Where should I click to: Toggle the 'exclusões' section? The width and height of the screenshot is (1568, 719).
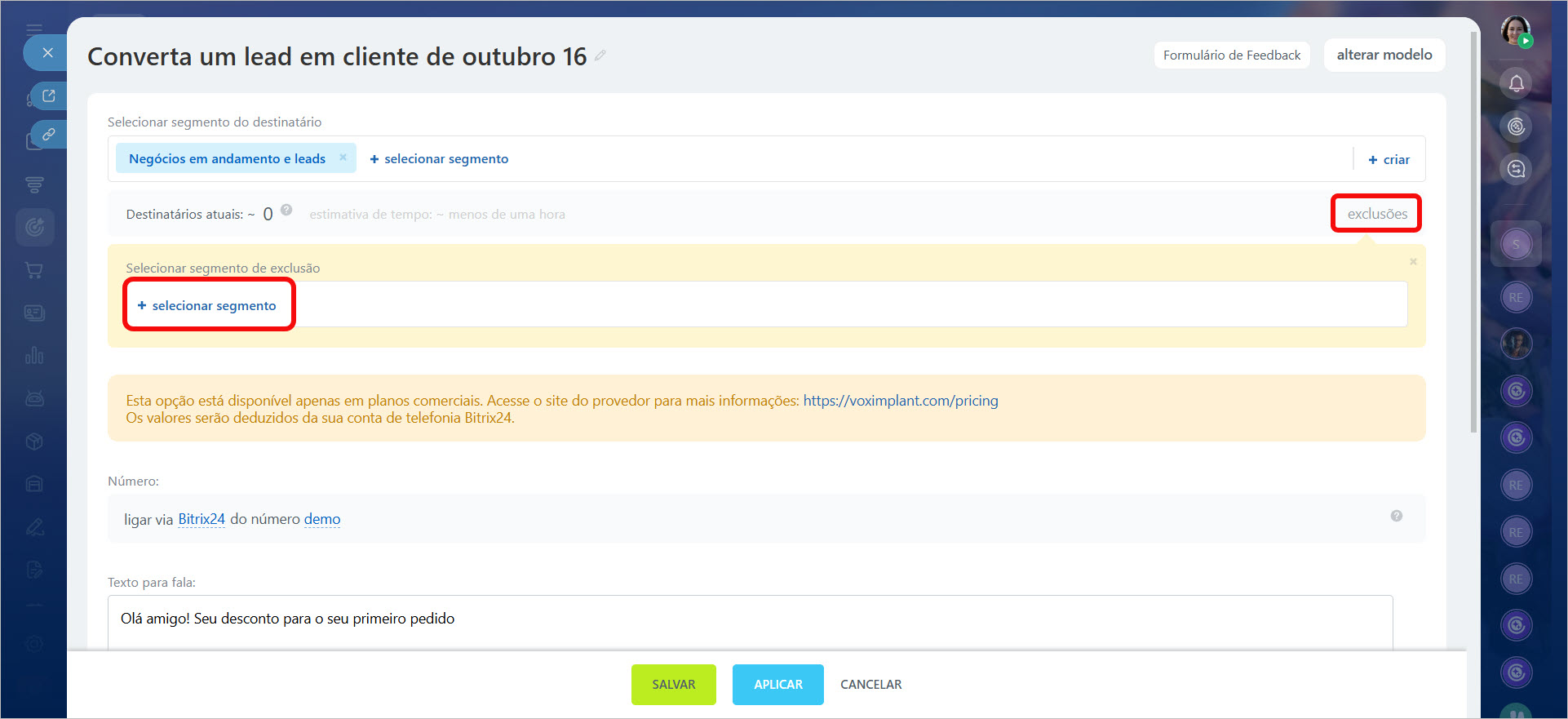(x=1376, y=214)
